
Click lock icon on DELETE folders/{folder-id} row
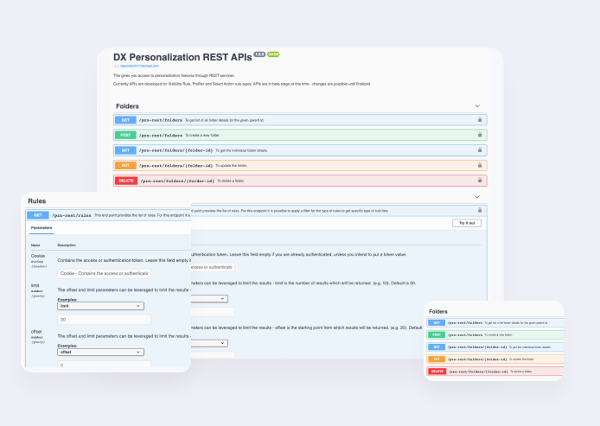[479, 180]
